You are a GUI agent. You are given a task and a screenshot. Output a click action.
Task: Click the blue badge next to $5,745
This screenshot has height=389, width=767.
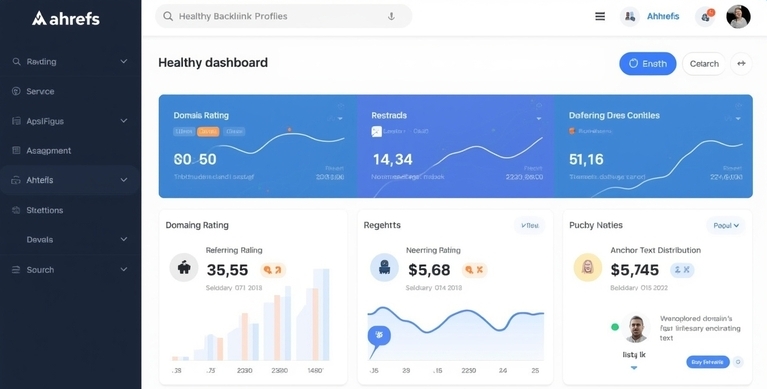[x=682, y=270]
